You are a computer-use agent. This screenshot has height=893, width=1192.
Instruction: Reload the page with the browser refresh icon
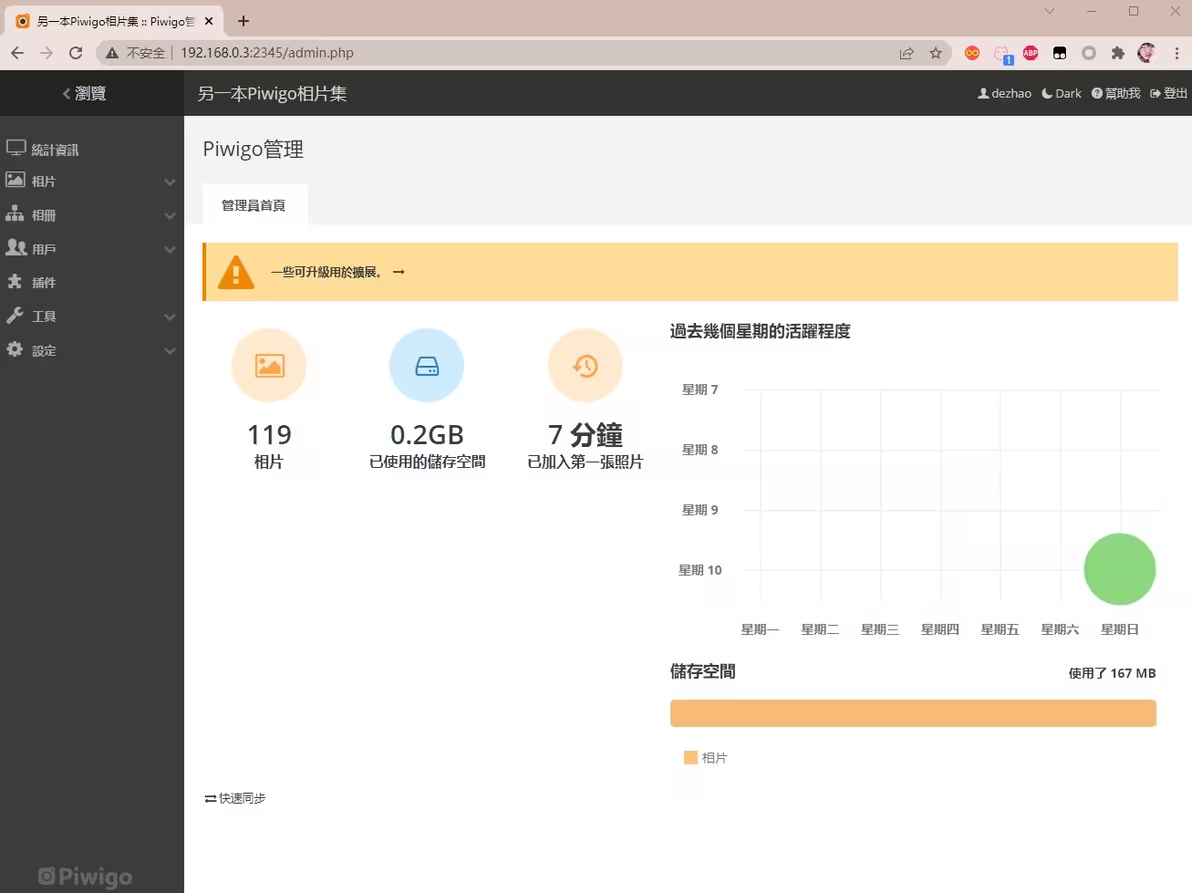(x=76, y=53)
